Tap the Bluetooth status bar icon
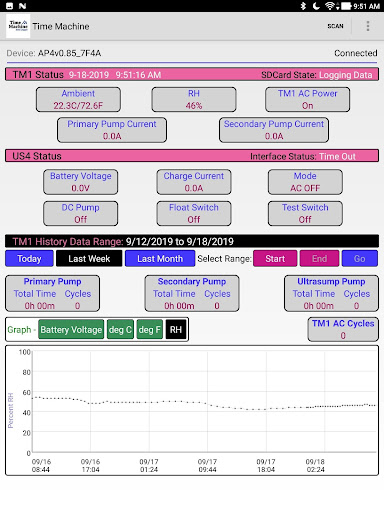384x512 pixels. pyautogui.click(x=303, y=6)
